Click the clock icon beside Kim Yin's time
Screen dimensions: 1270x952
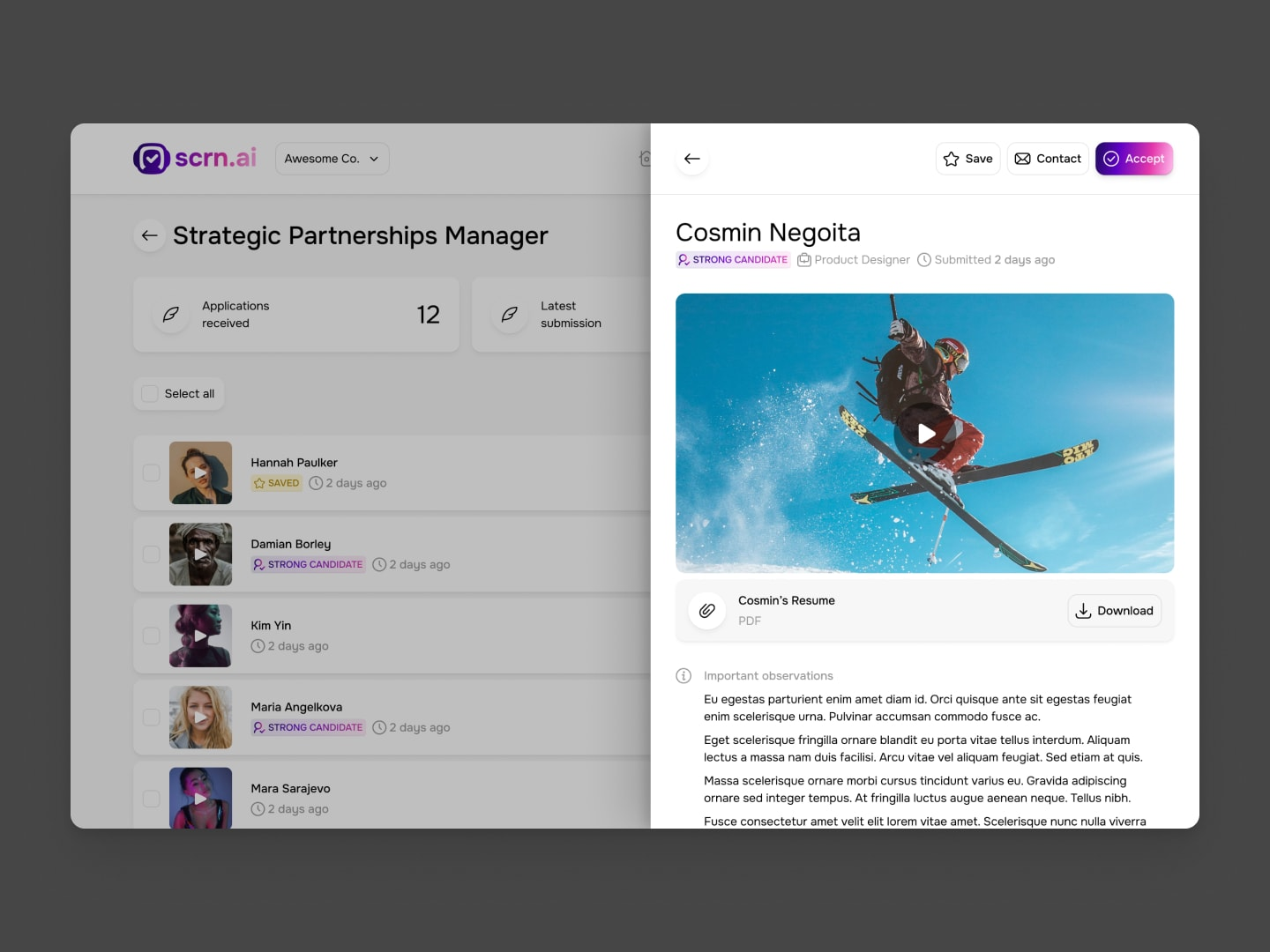tap(258, 646)
